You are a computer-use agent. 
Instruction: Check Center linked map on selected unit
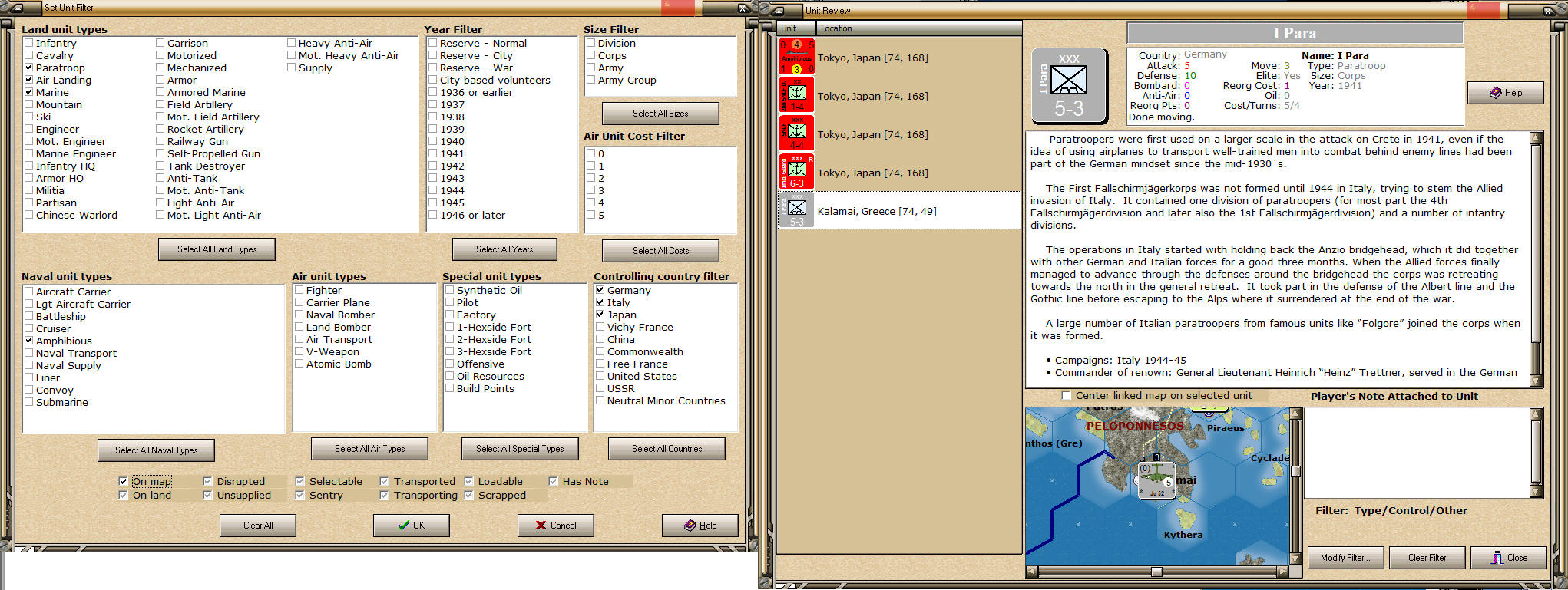pyautogui.click(x=1066, y=396)
